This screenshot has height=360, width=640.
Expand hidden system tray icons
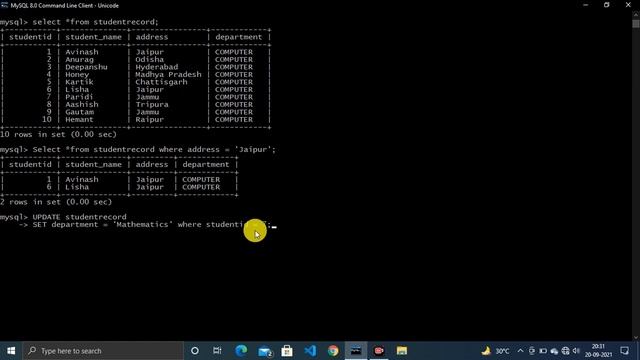pos(520,351)
